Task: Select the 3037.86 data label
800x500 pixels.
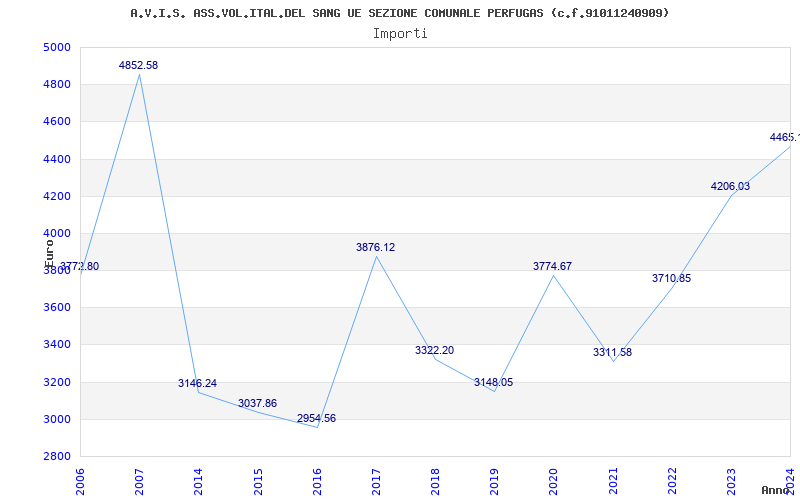Action: (257, 404)
